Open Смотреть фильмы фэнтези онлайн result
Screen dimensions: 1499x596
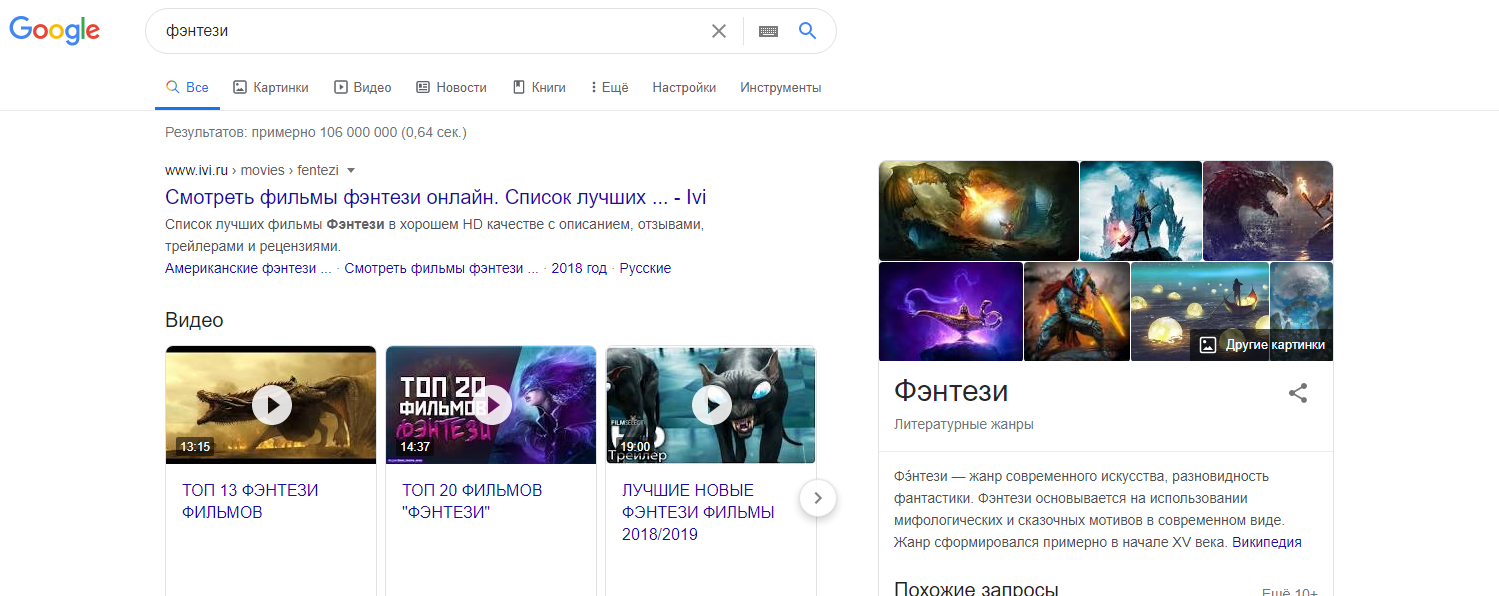[435, 197]
